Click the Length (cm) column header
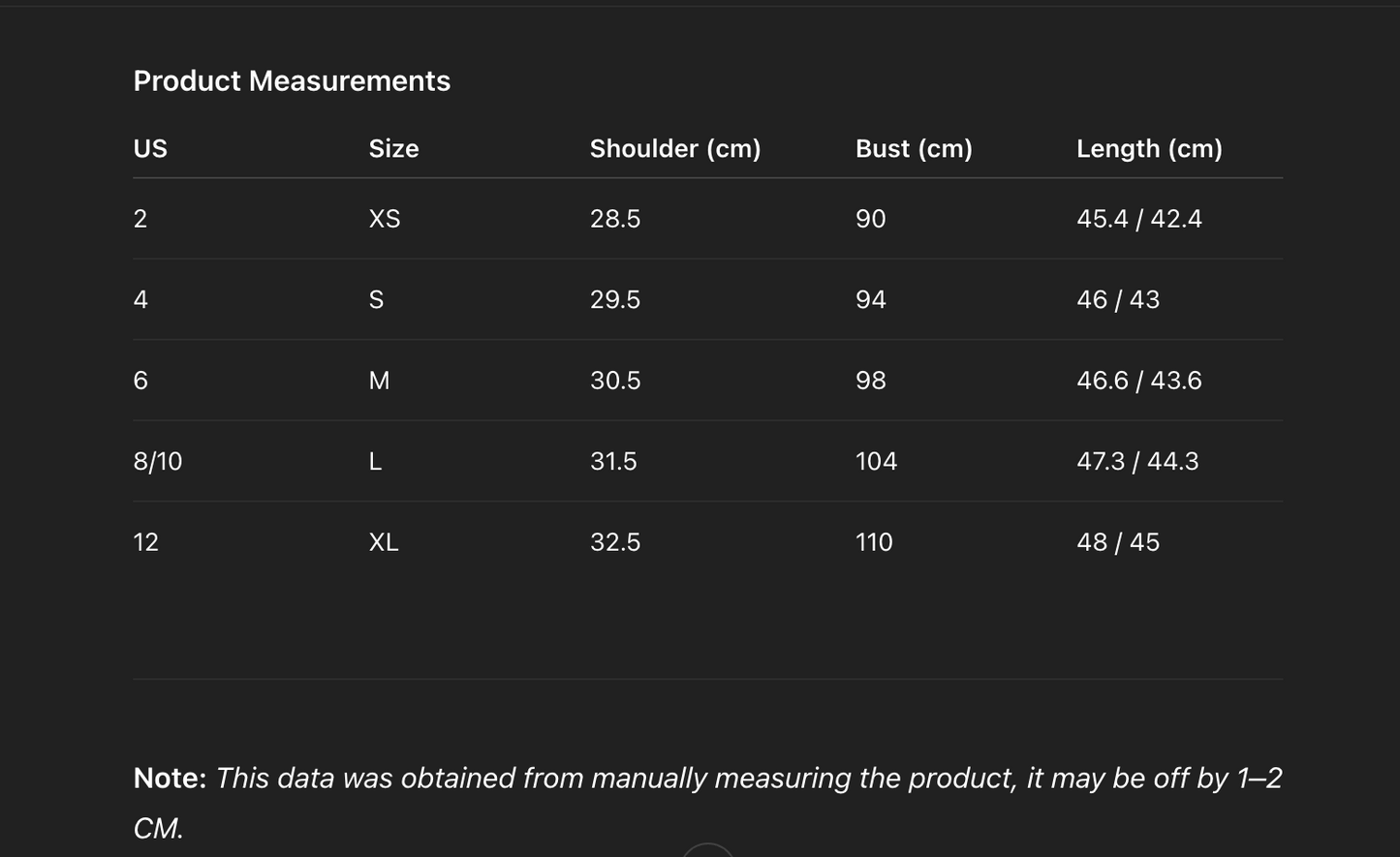Image resolution: width=1400 pixels, height=857 pixels. click(x=1149, y=148)
